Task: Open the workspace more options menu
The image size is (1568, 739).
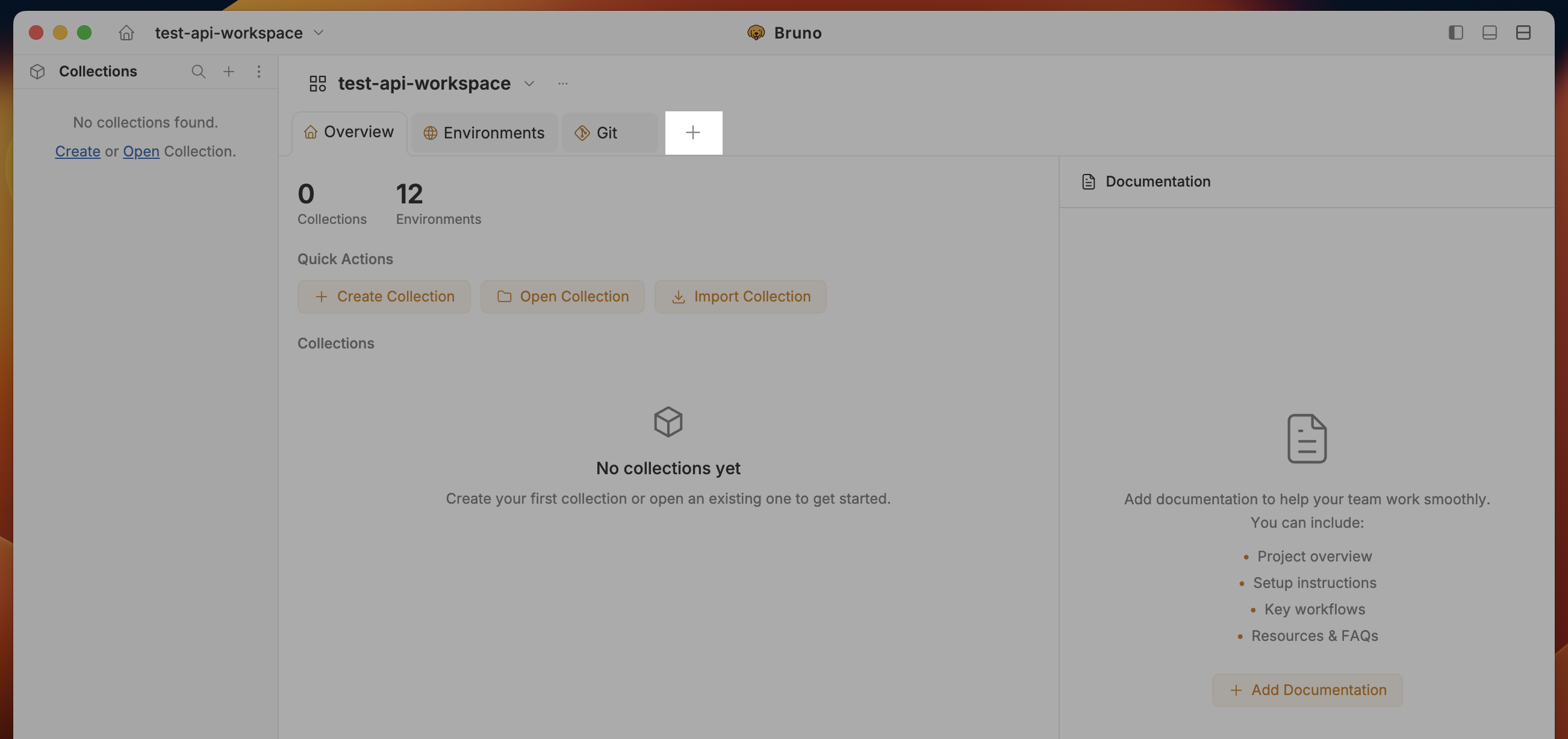Action: point(562,83)
